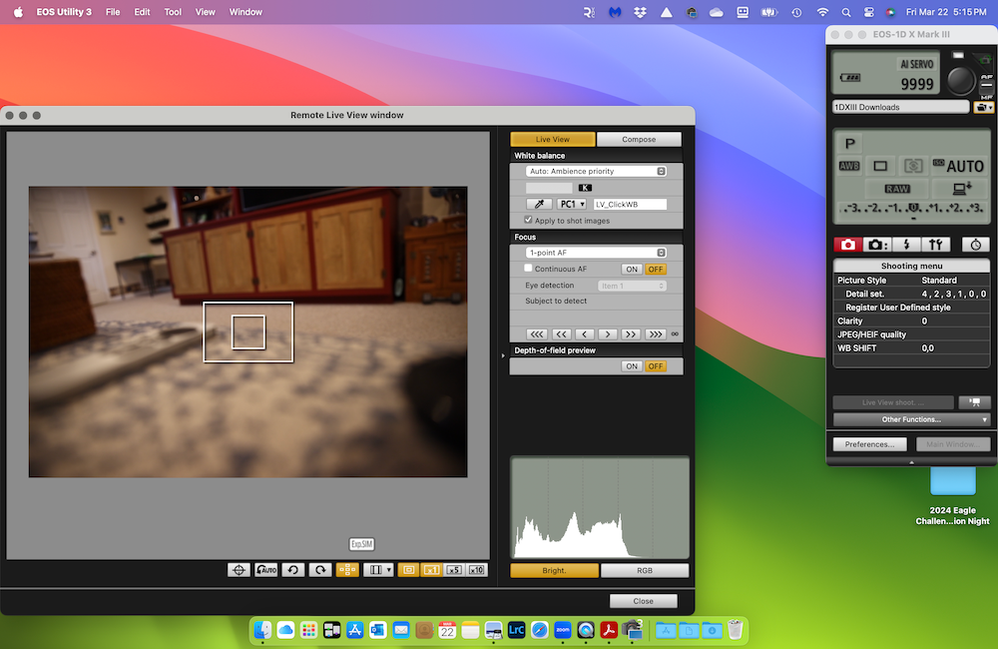
Task: Open the Tool menu in the menu bar
Action: pos(172,12)
